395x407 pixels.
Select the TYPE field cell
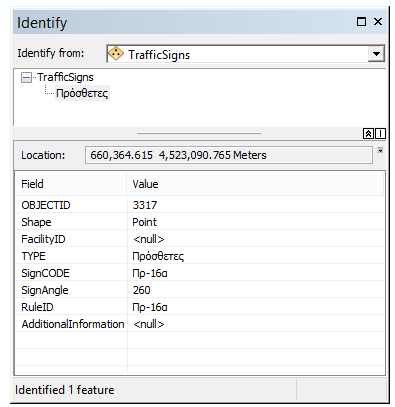(72, 256)
